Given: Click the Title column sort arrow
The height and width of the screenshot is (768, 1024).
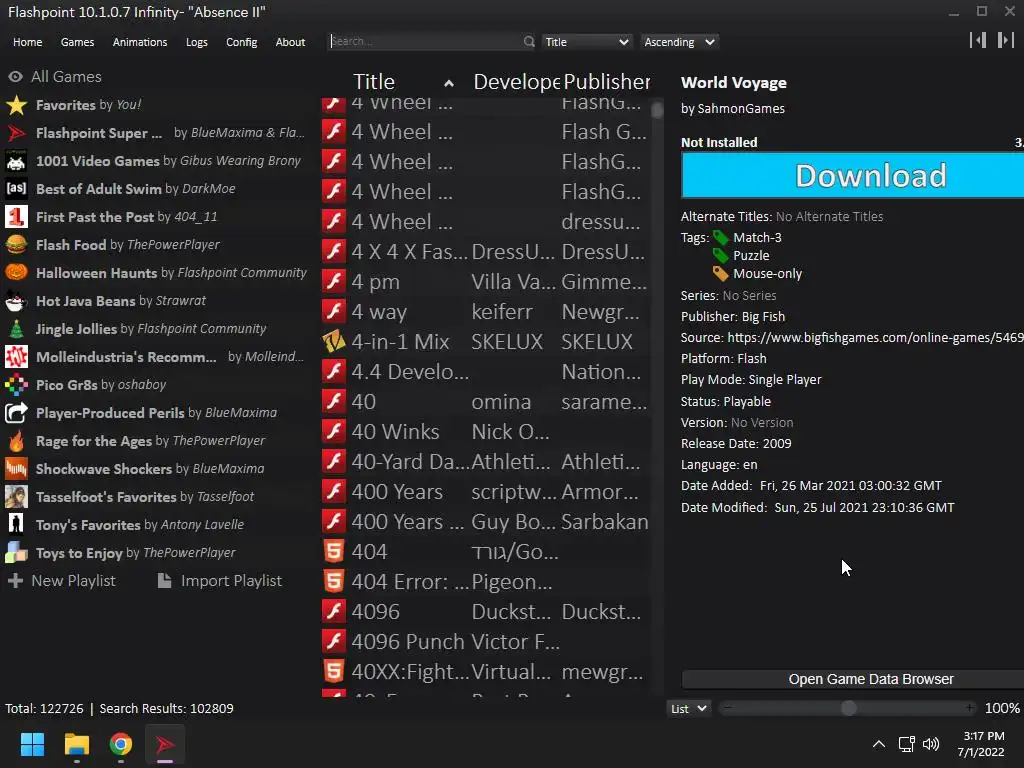Looking at the screenshot, I should (449, 83).
